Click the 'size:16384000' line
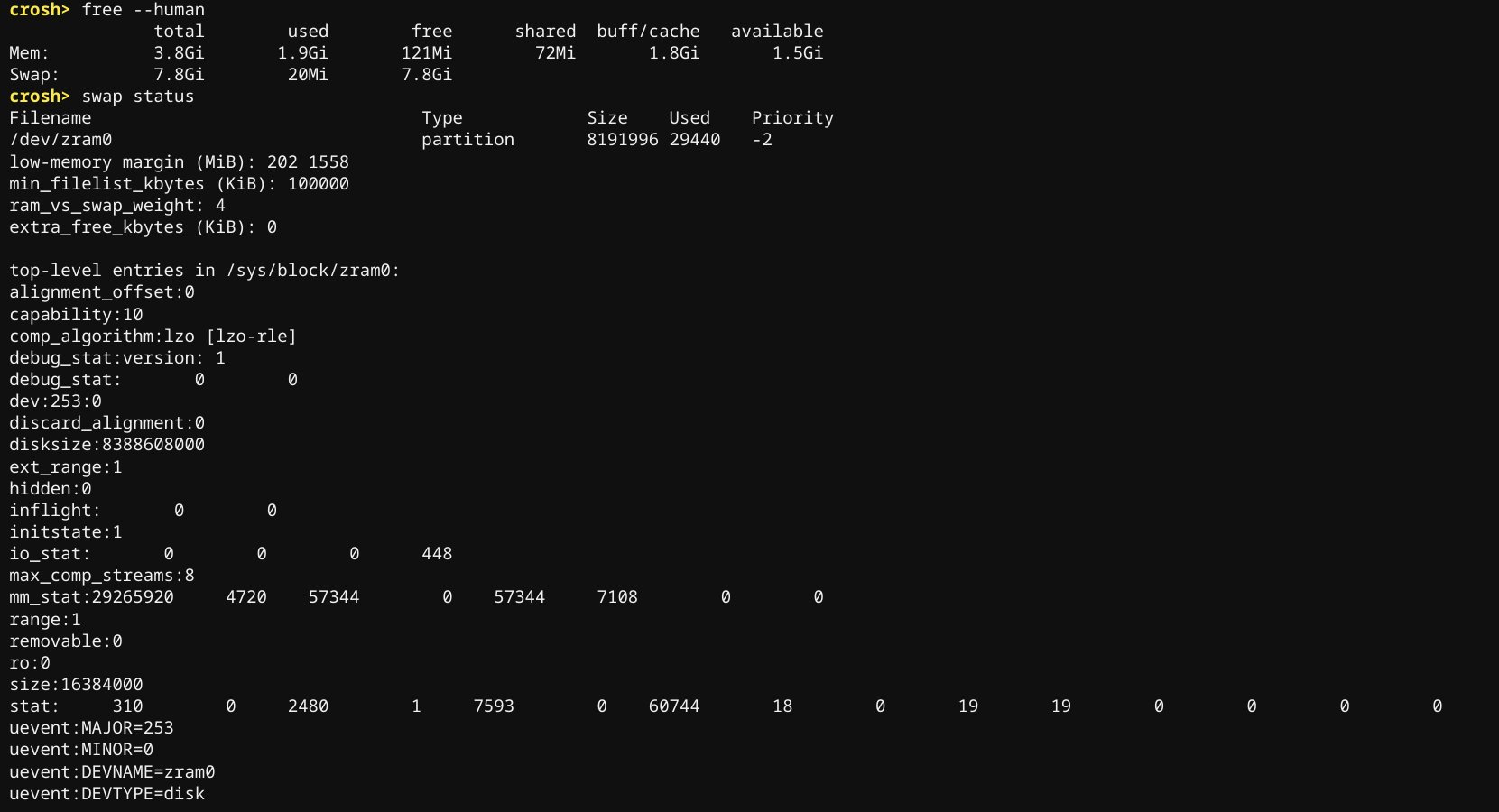Viewport: 1499px width, 812px height. coord(76,685)
